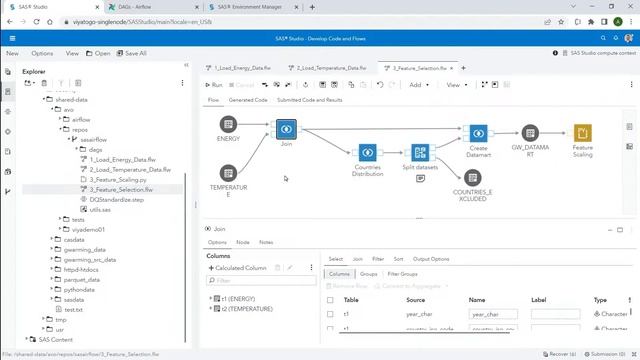Open the Output Options tab
Viewport: 640px width, 360px height.
[431, 259]
